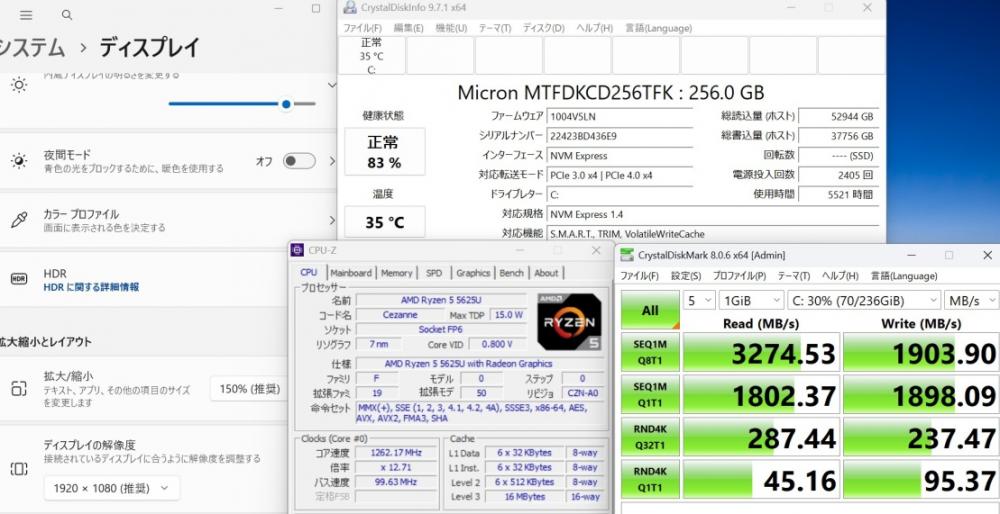Image resolution: width=1000 pixels, height=514 pixels.
Task: Open CrystalDiskMark ファイル(F) menu
Action: [640, 276]
